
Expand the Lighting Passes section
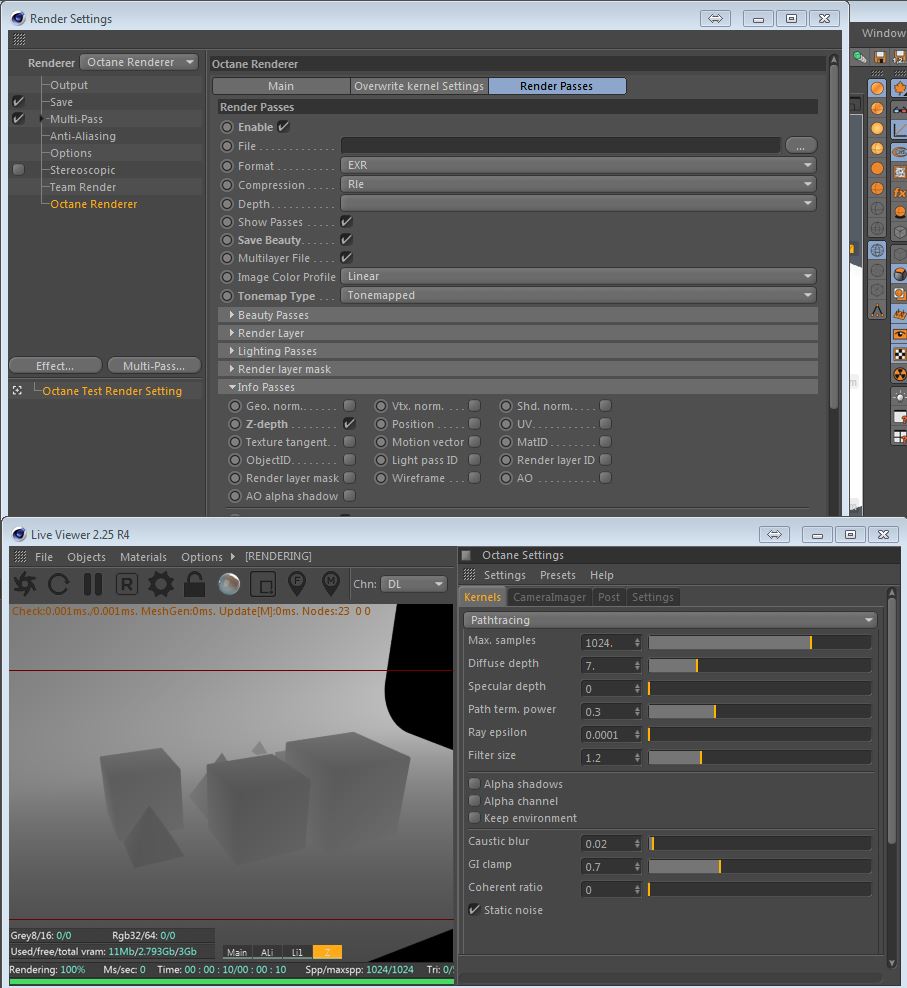[x=517, y=351]
